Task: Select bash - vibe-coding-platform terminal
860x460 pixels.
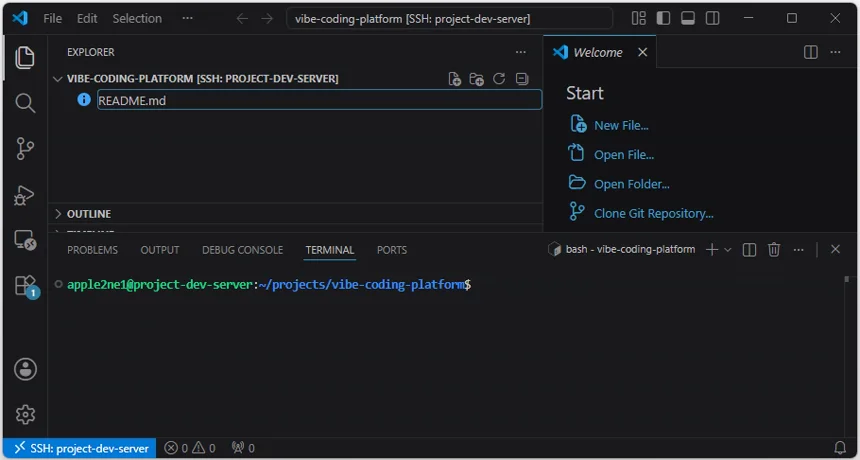Action: click(x=621, y=250)
